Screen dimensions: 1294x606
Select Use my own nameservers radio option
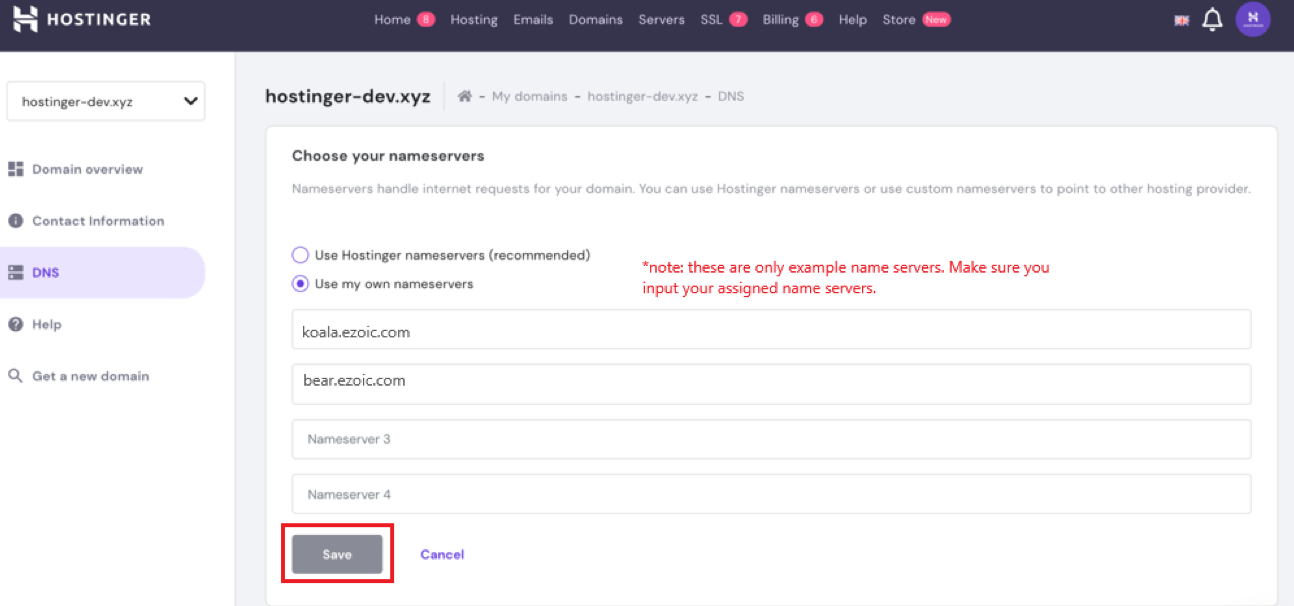pos(300,284)
